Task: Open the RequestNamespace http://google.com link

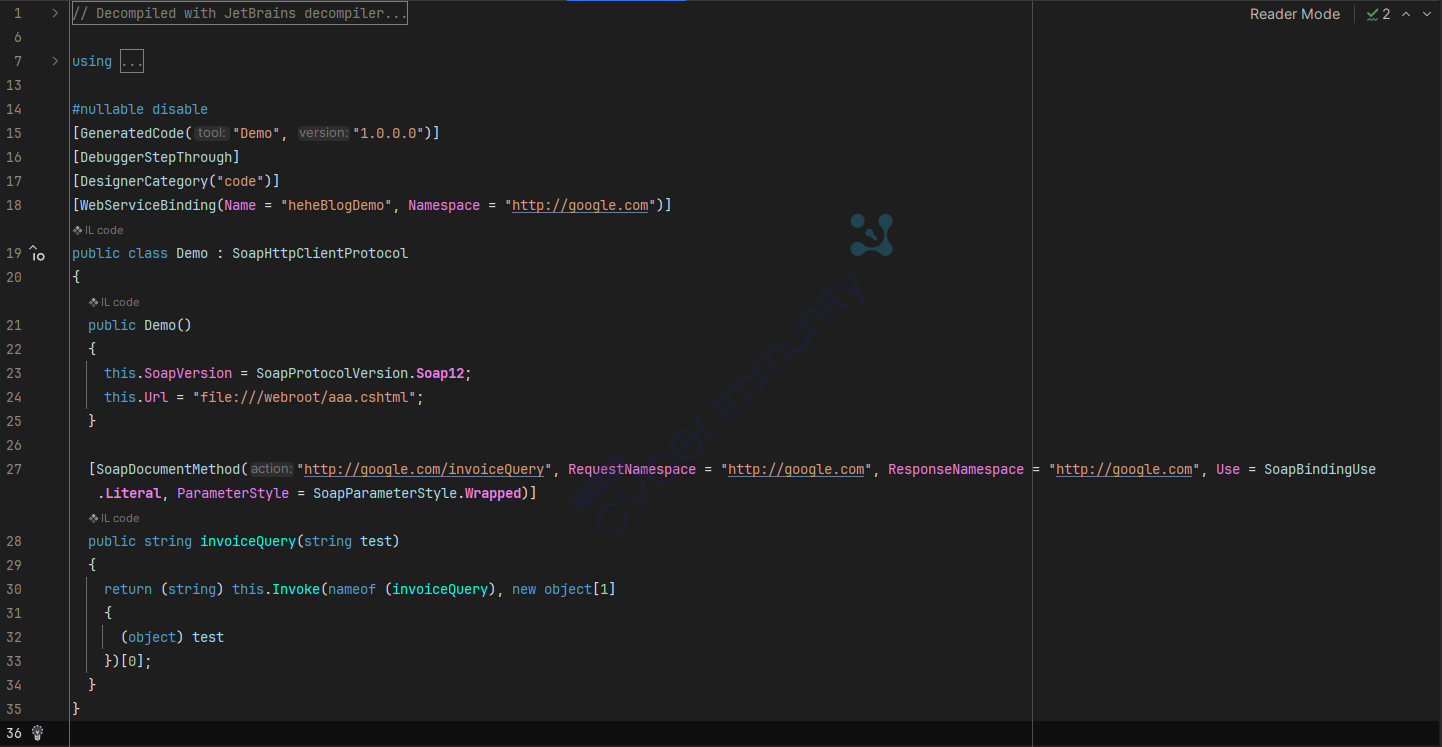Action: pos(796,469)
